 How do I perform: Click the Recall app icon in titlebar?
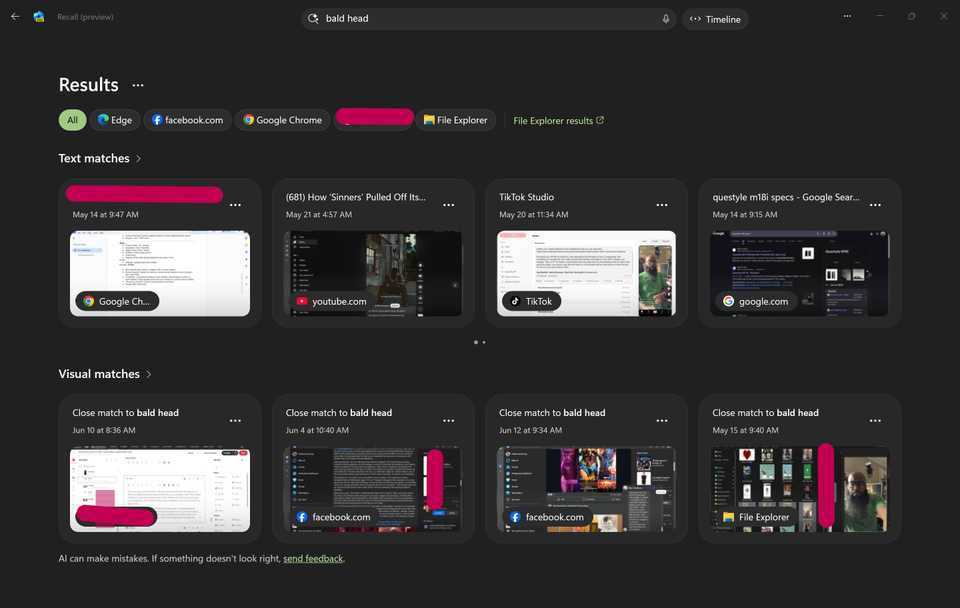39,16
